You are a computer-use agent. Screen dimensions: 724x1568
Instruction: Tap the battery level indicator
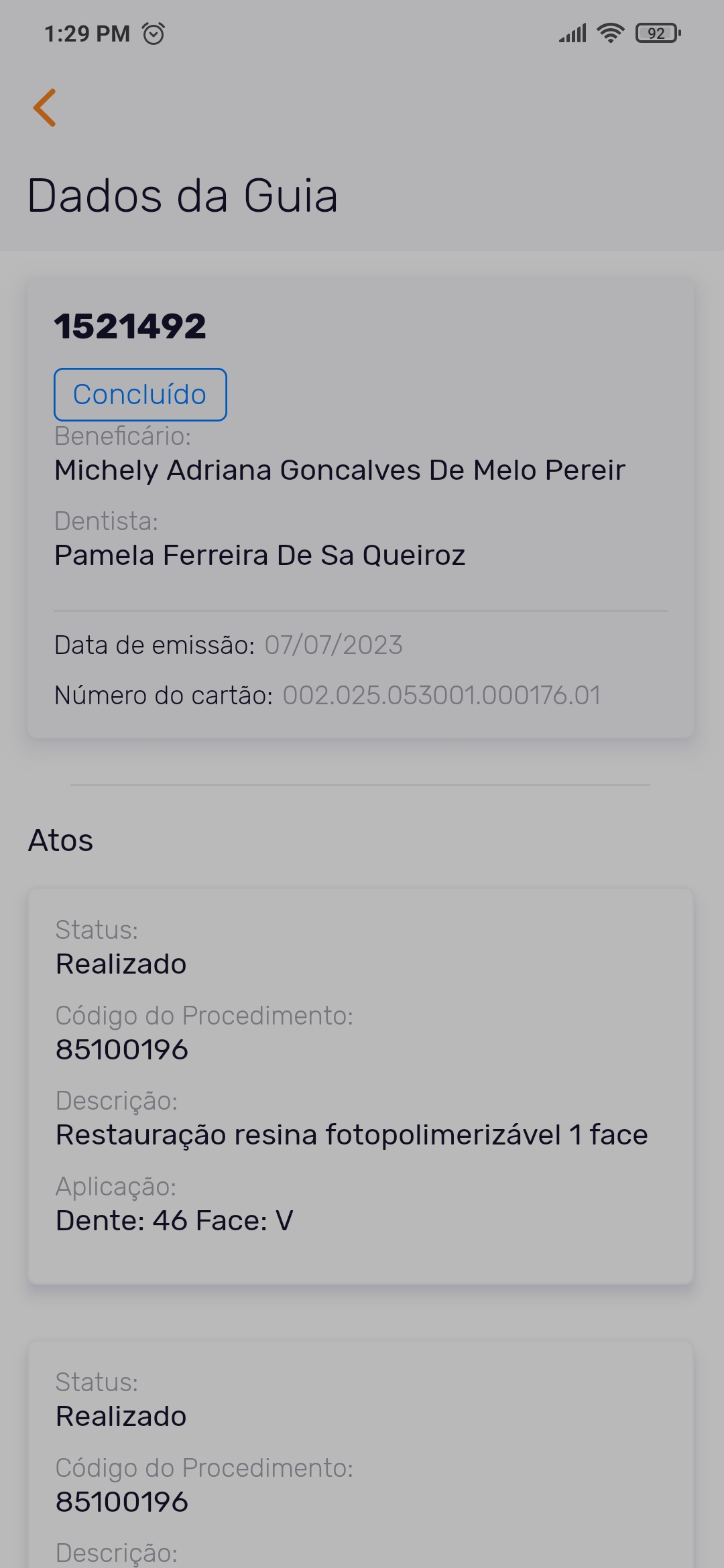(658, 33)
